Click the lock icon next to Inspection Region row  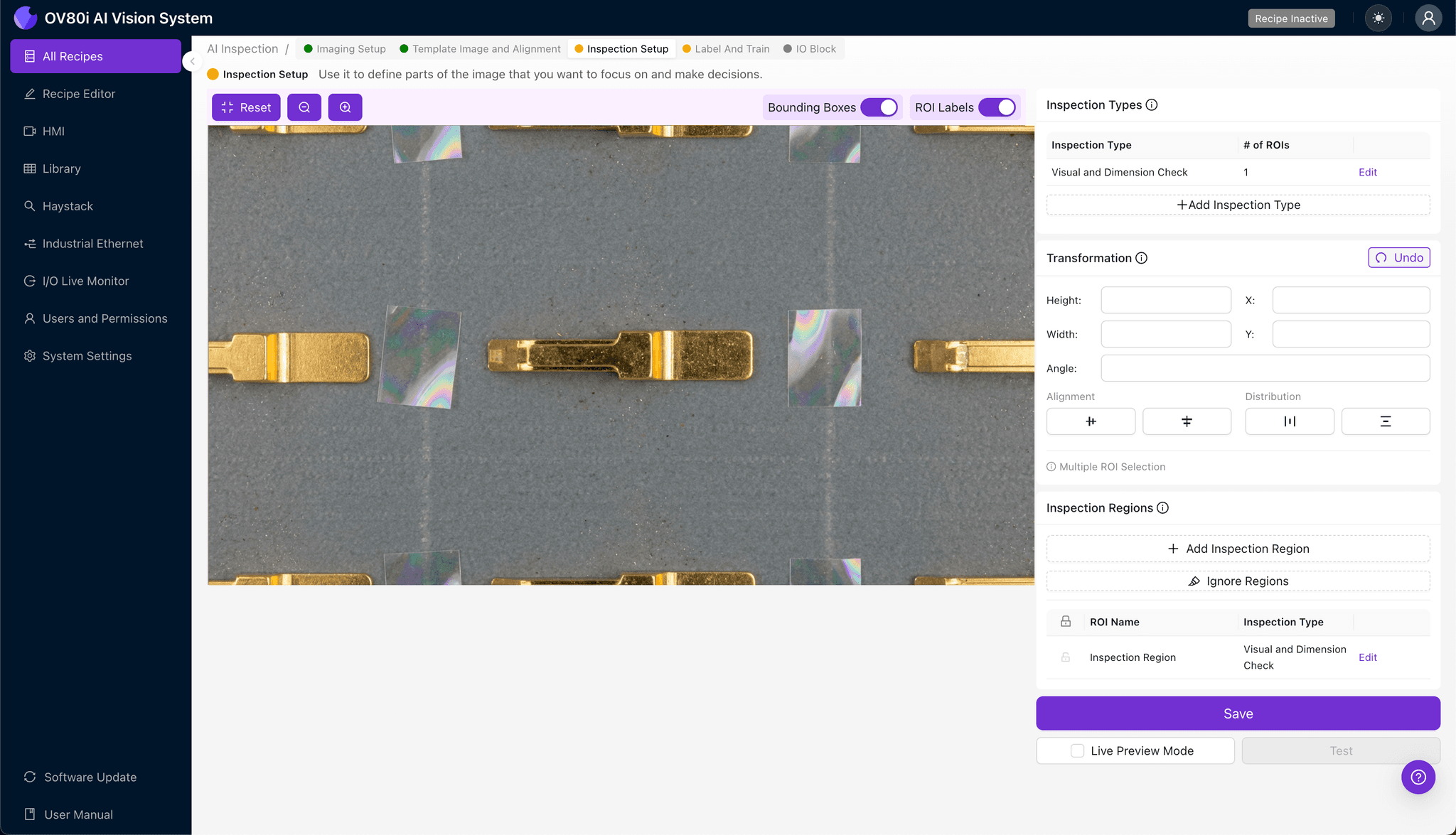click(1065, 657)
